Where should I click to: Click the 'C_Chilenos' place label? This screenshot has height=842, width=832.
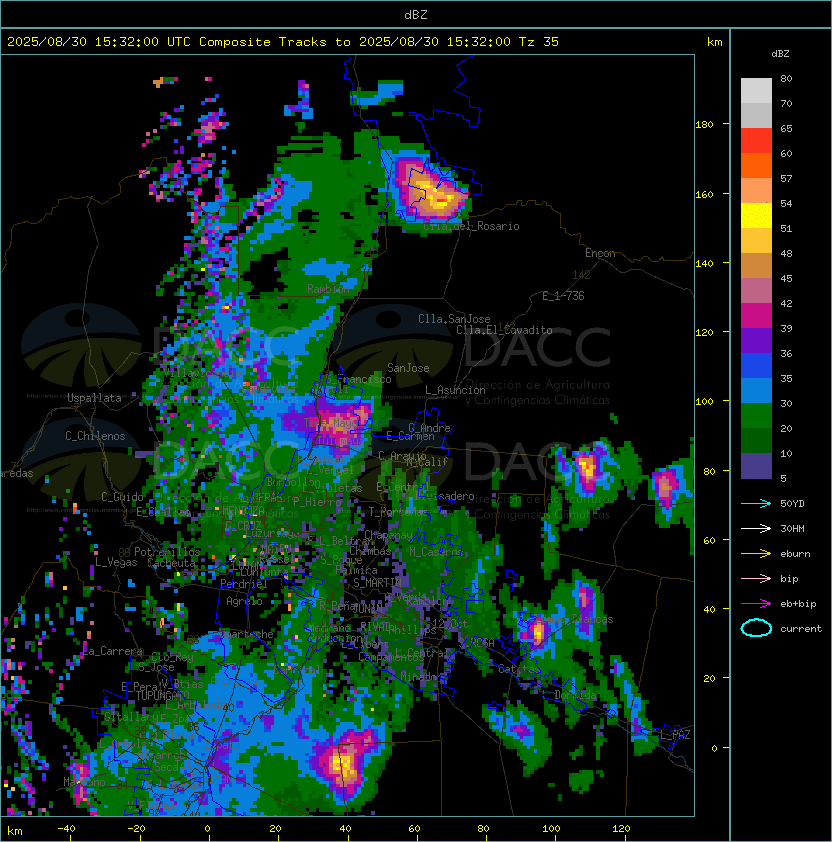(x=95, y=436)
